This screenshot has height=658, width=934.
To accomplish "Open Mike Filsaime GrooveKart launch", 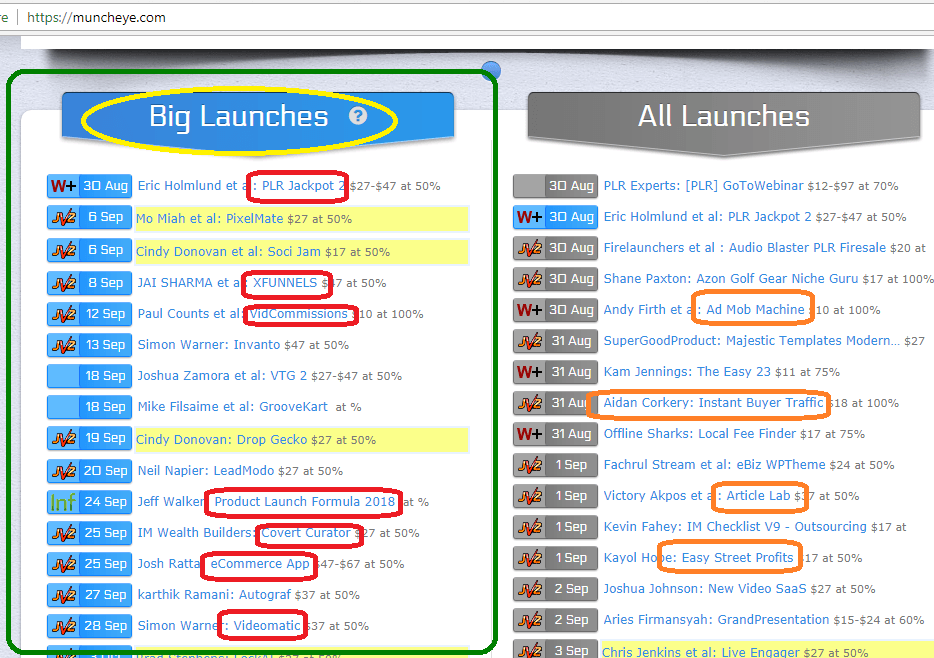I will click(x=232, y=406).
